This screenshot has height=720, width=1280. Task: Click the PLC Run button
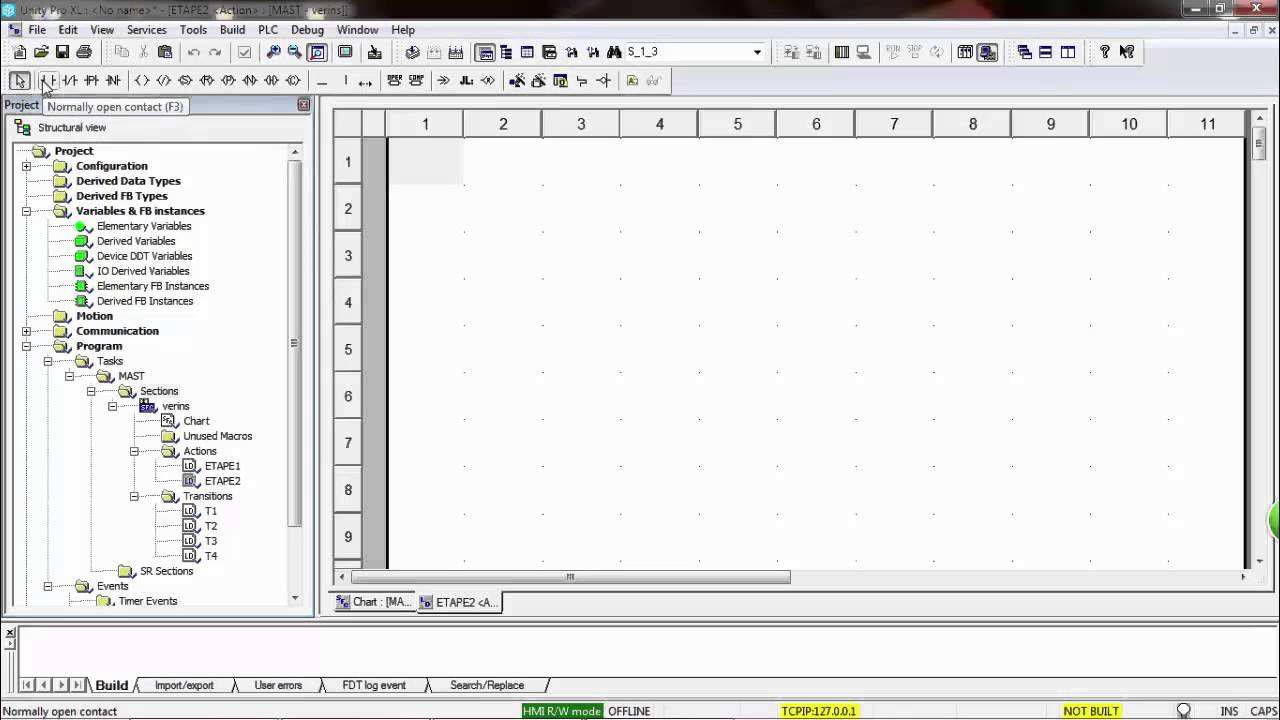[893, 52]
